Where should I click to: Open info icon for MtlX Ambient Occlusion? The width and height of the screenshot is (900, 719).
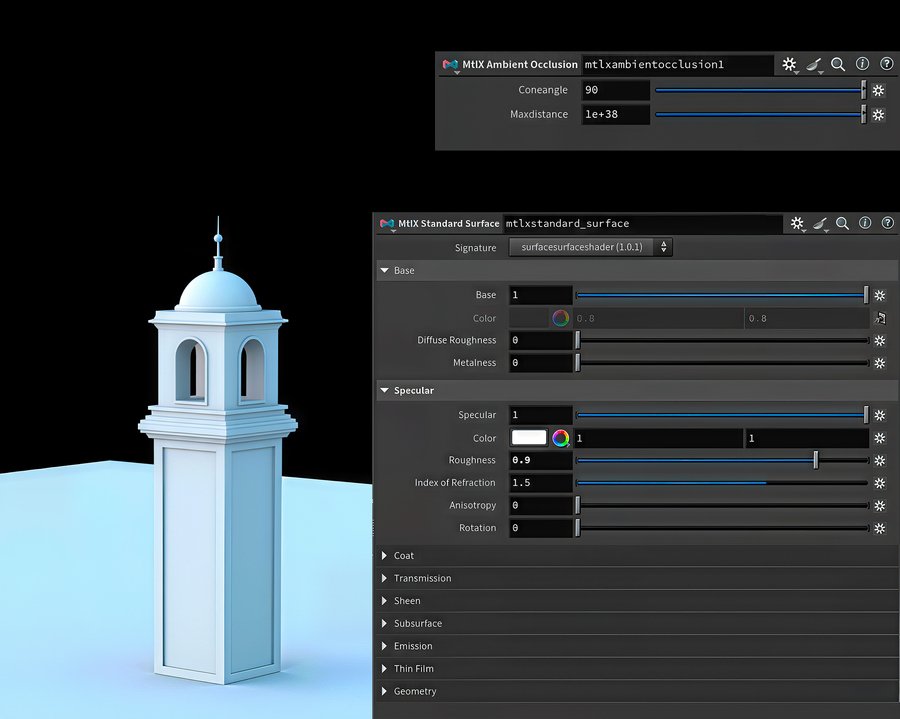(862, 64)
